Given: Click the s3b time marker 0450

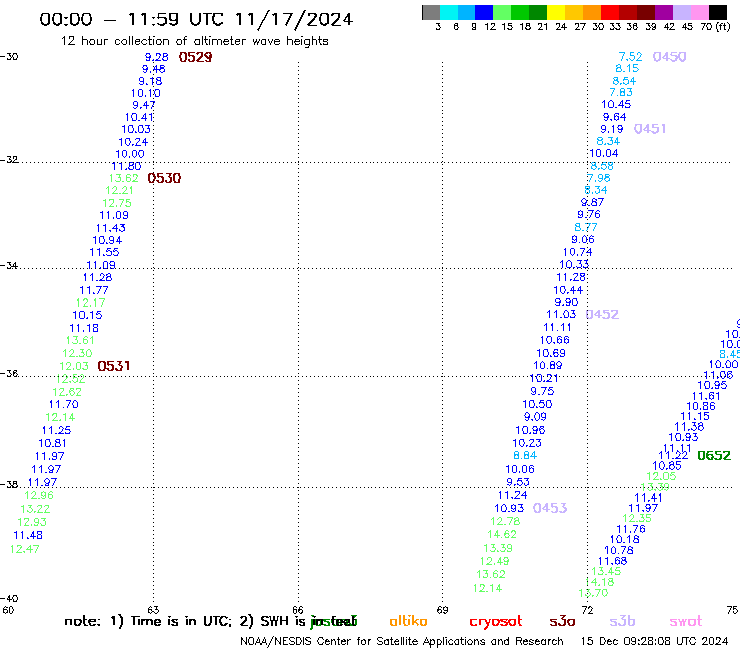Looking at the screenshot, I should click(x=669, y=57).
